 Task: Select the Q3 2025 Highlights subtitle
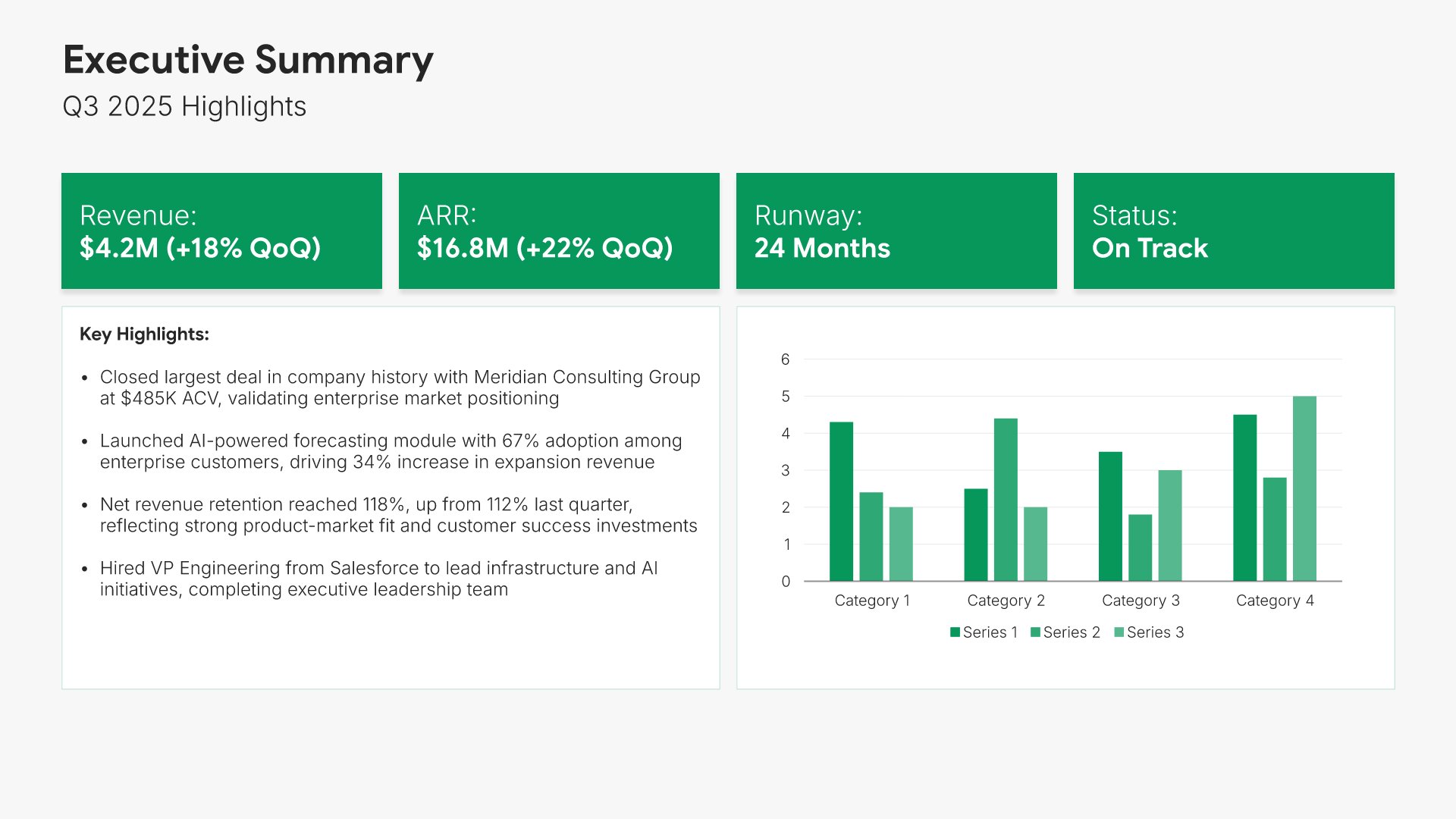(184, 106)
